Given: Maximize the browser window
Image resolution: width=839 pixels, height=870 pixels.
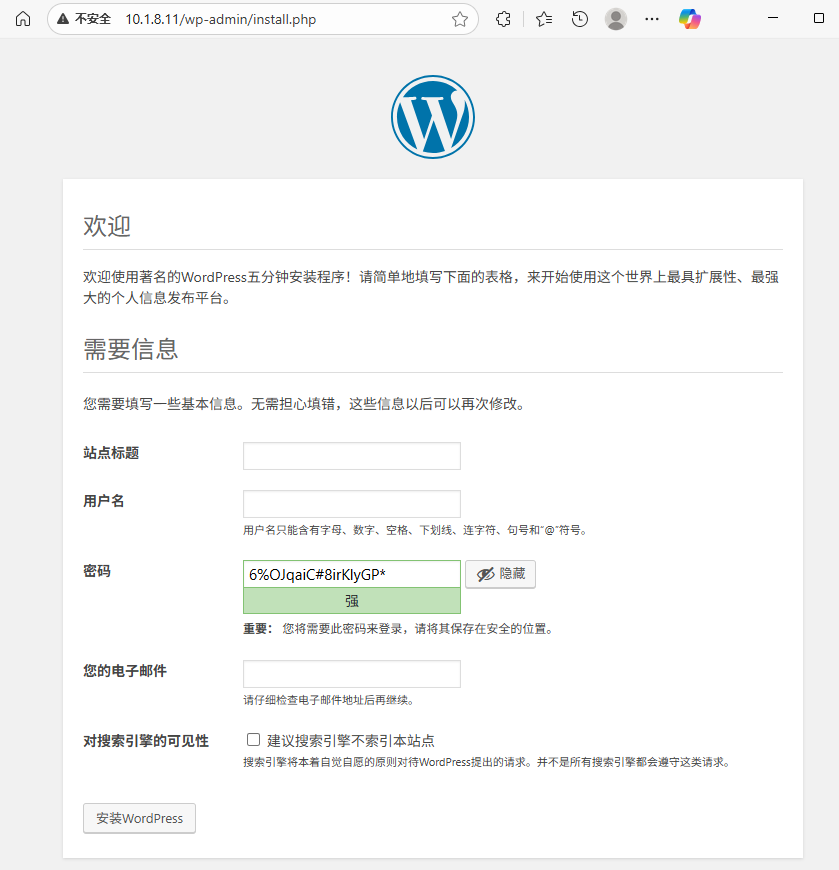Looking at the screenshot, I should point(818,18).
